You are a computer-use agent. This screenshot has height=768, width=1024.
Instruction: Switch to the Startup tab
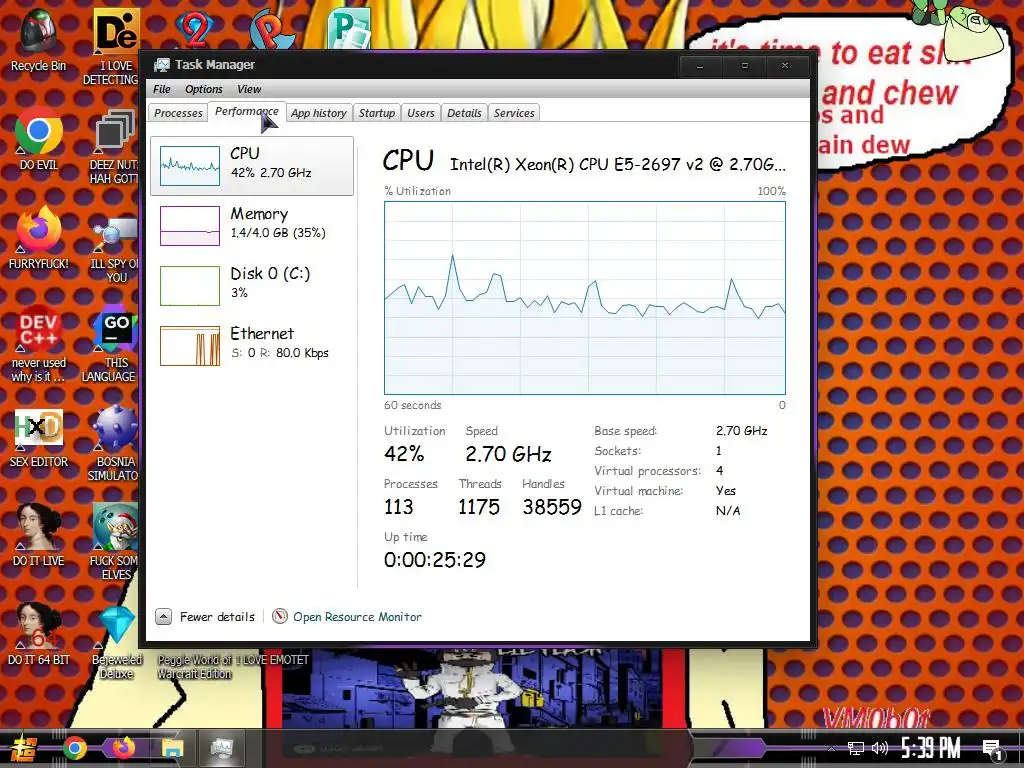377,113
